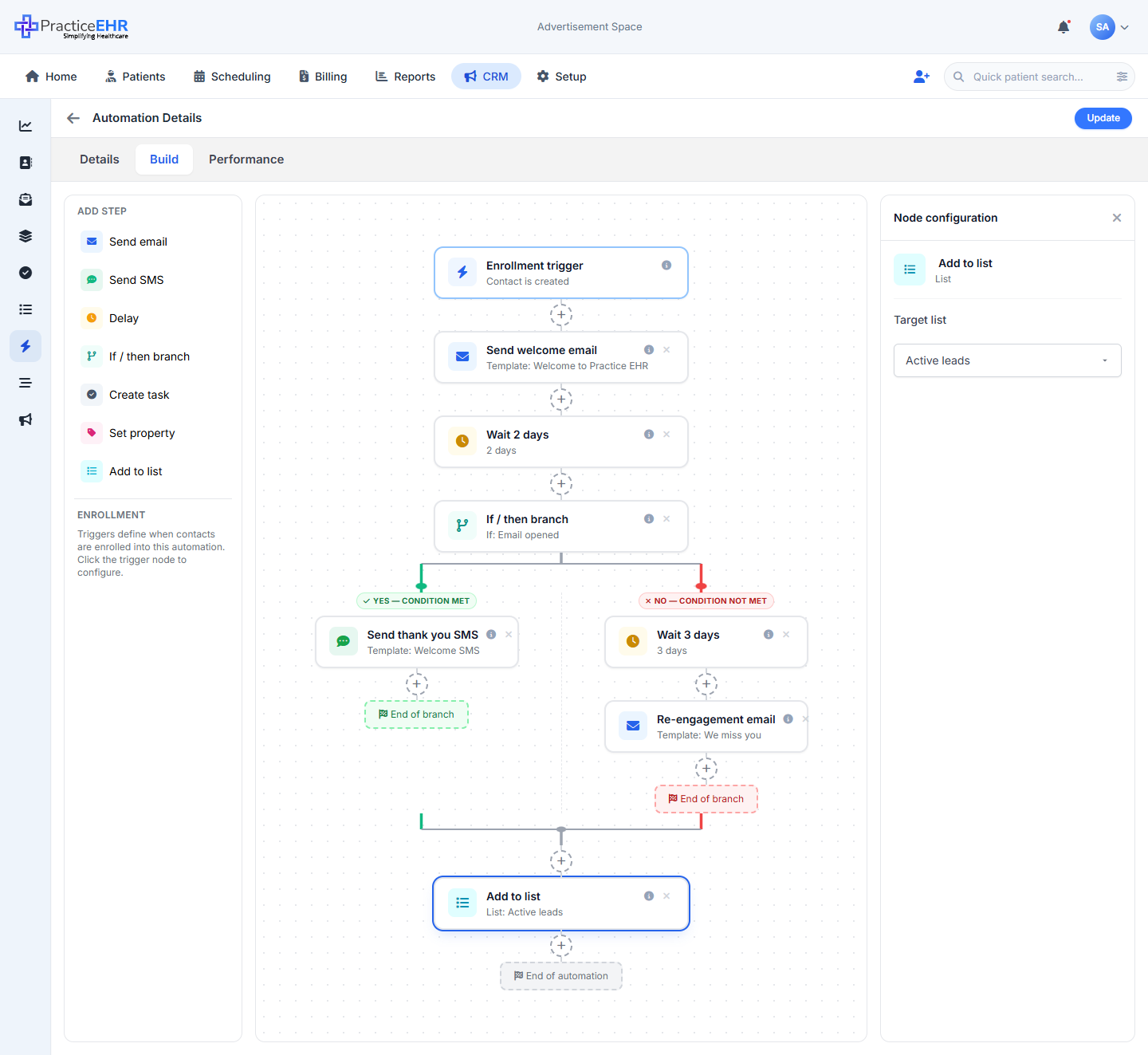Open search filter sliders icon
Screen dimensions: 1148x1055
pyautogui.click(x=1122, y=77)
